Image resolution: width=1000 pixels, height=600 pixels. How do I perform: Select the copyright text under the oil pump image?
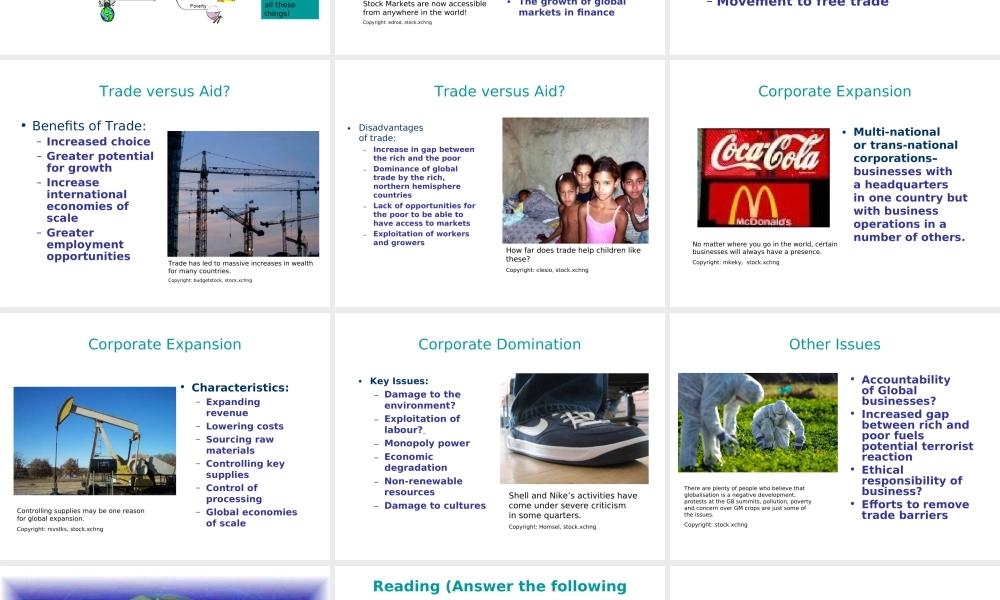[58, 529]
